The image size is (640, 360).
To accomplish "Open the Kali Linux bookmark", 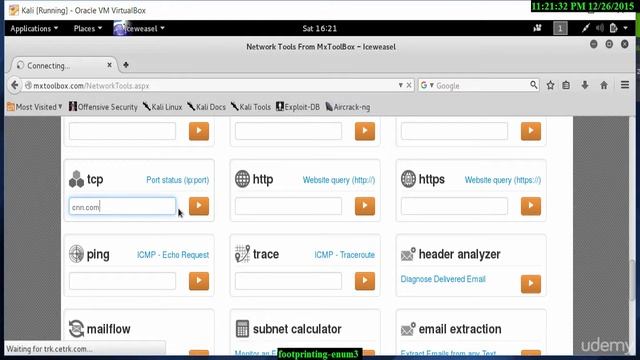I will (162, 107).
